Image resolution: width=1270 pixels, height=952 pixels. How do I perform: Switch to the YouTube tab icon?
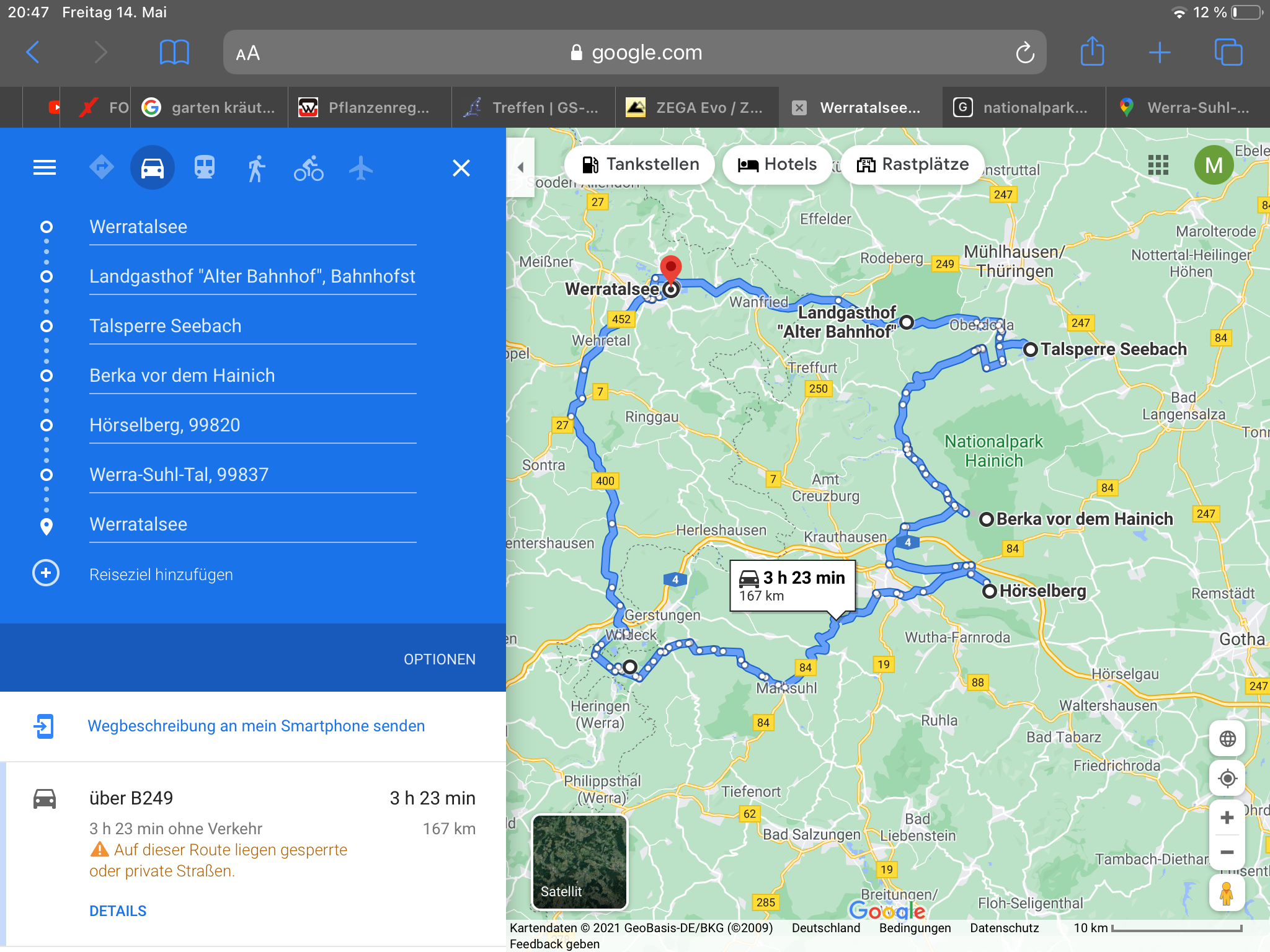coord(54,107)
